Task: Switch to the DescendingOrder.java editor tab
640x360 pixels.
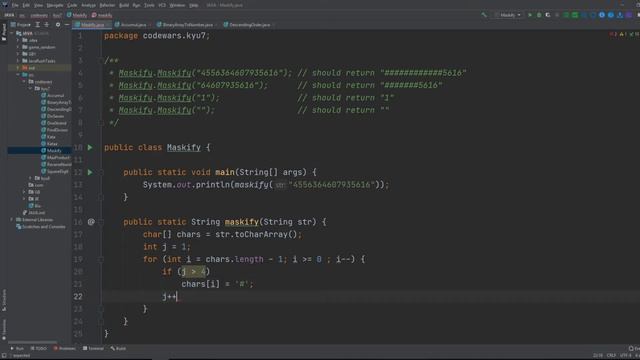Action: (x=249, y=25)
